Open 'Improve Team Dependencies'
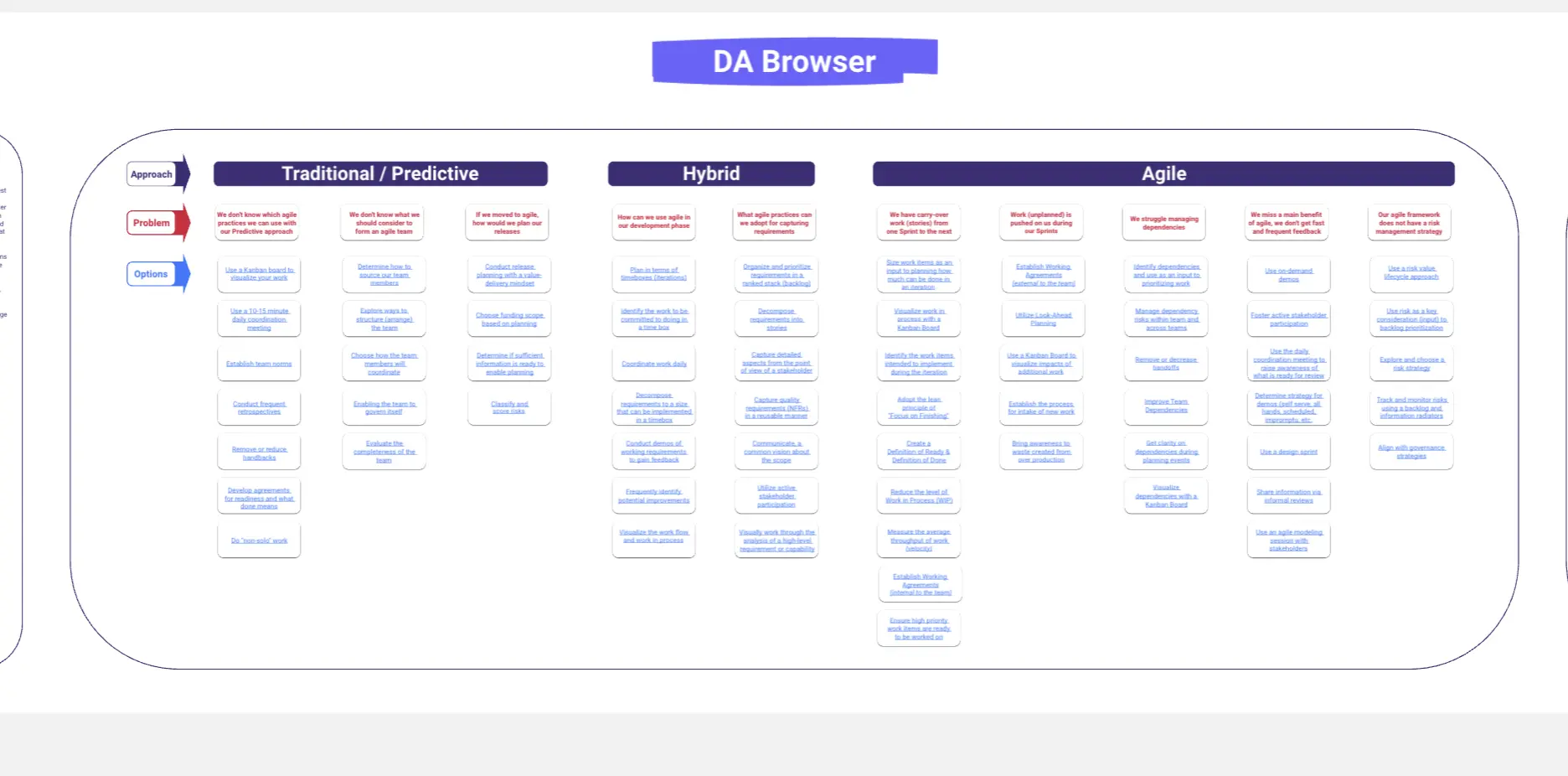The height and width of the screenshot is (776, 1568). point(1165,407)
